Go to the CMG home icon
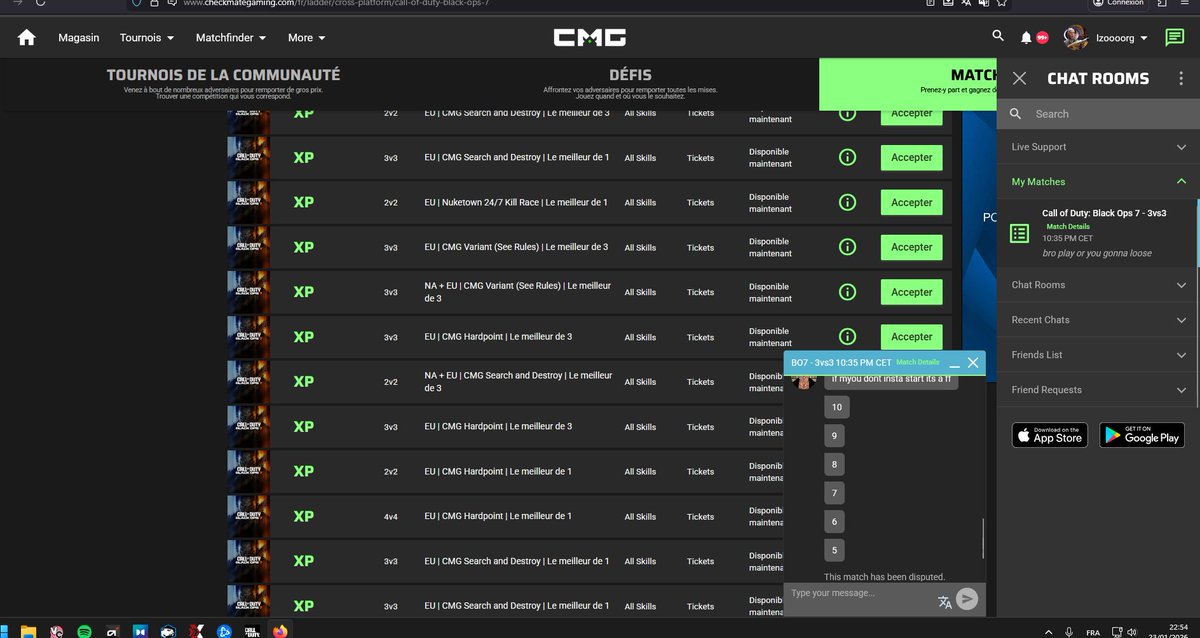The image size is (1200, 638). [x=27, y=37]
